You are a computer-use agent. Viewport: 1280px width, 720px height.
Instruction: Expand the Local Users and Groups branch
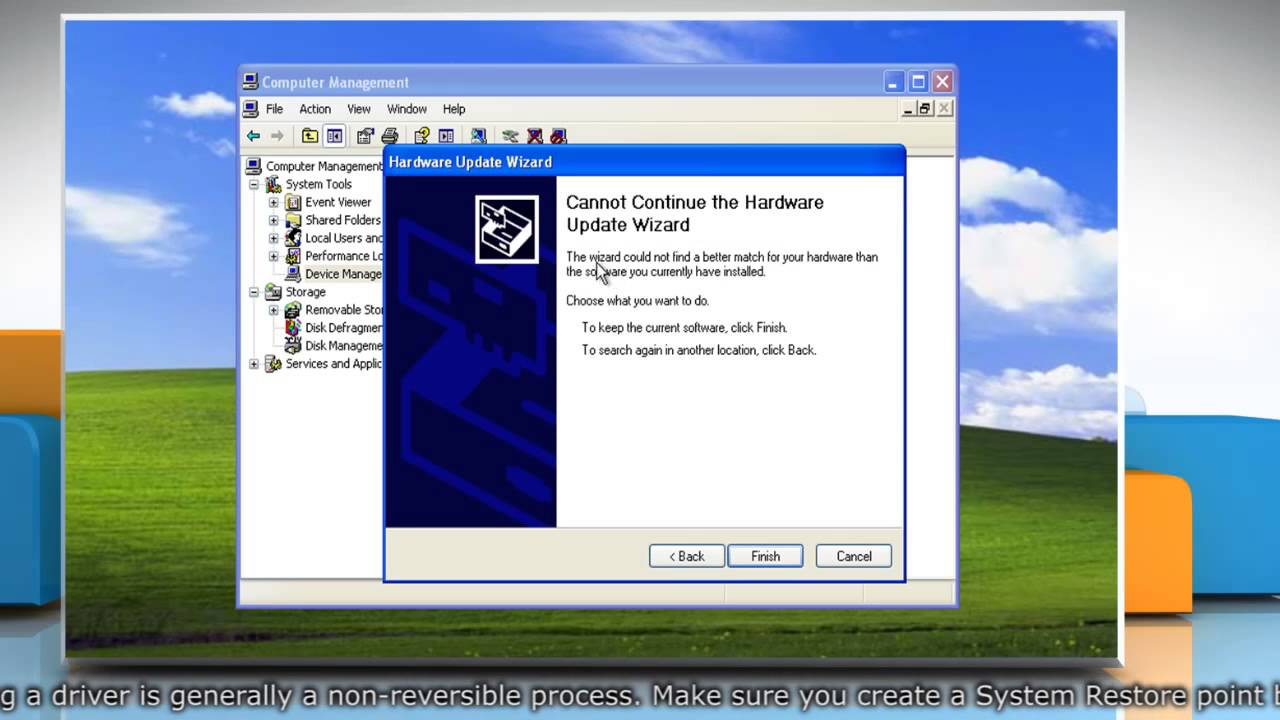pyautogui.click(x=274, y=238)
